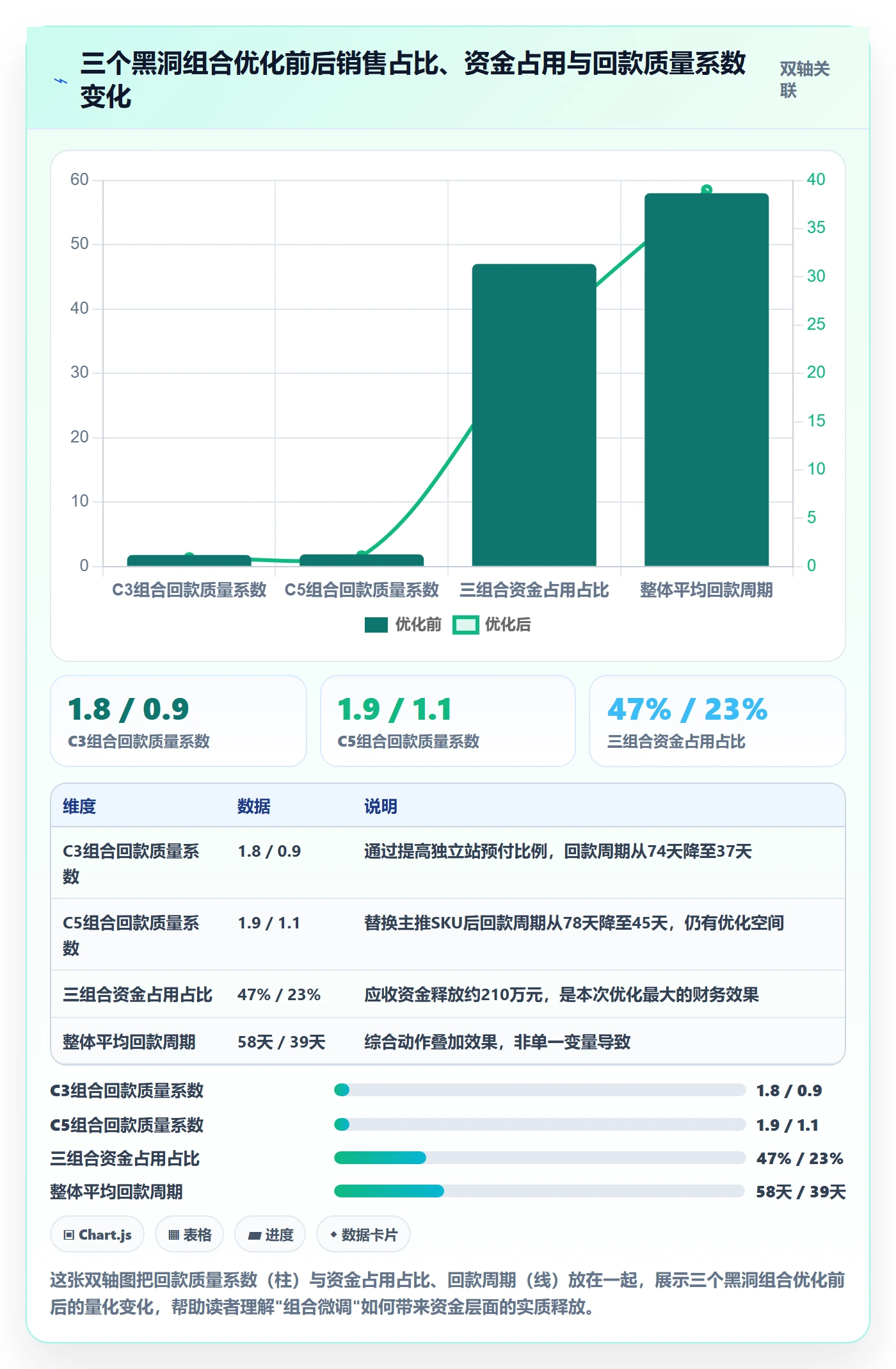896x1369 pixels.
Task: Click the 整体平均回款周期 progress bar
Action: click(x=540, y=1191)
